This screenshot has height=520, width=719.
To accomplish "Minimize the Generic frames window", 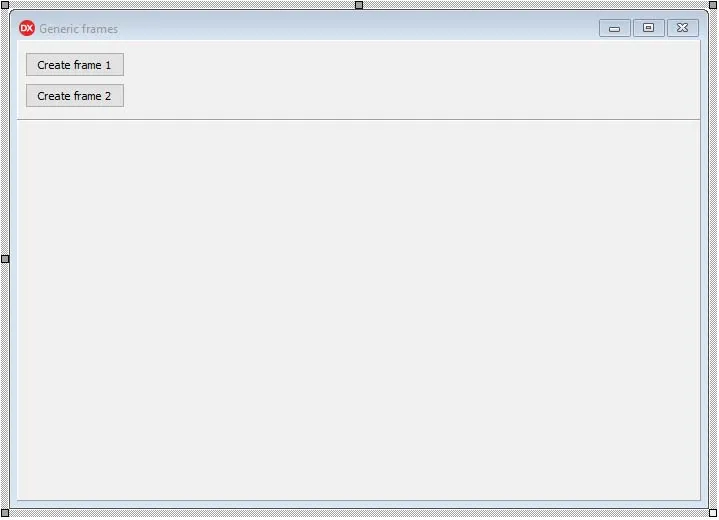I will [614, 28].
